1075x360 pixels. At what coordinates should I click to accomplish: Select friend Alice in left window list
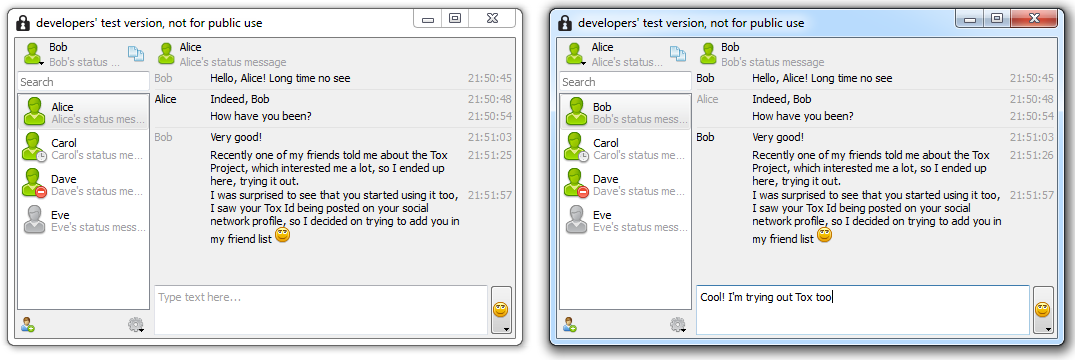pyautogui.click(x=83, y=112)
